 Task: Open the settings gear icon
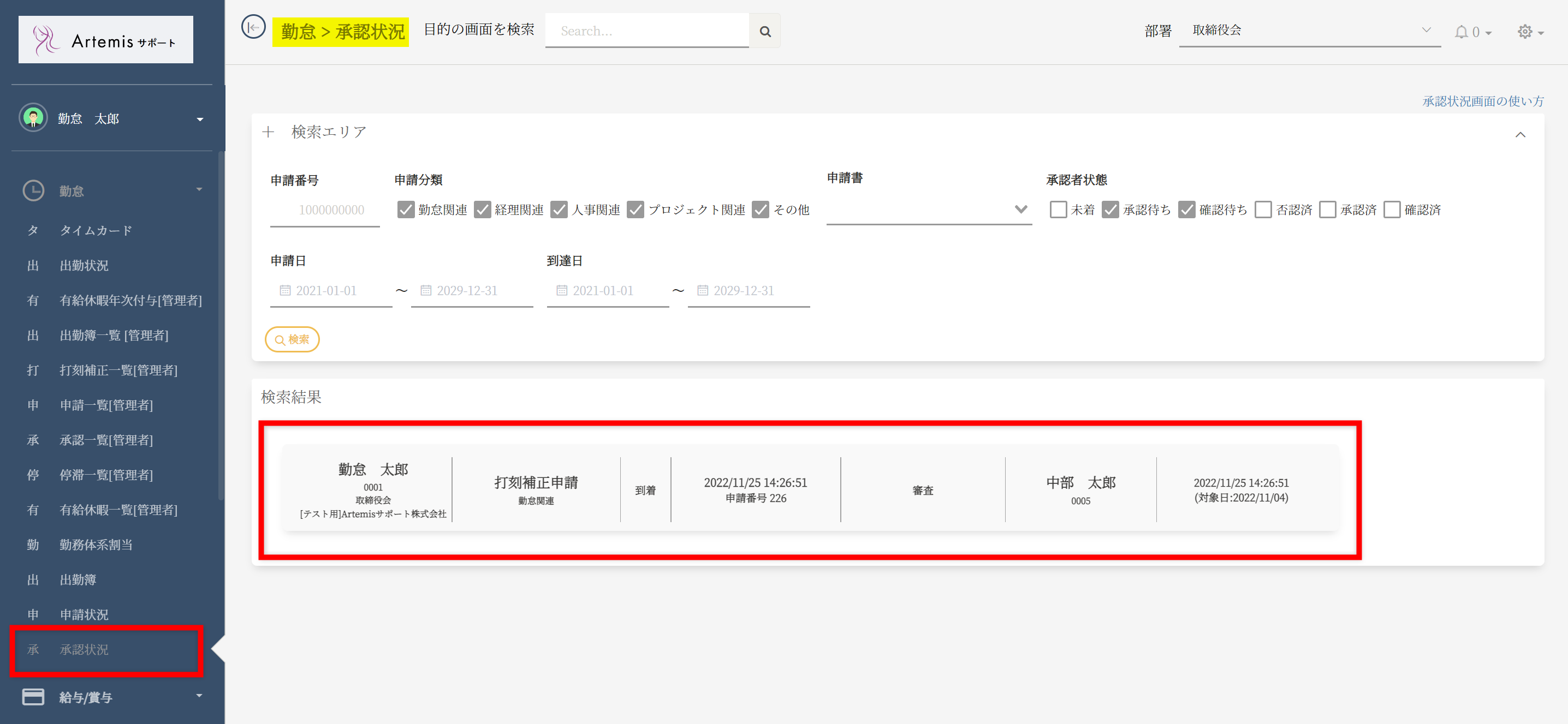(x=1524, y=32)
